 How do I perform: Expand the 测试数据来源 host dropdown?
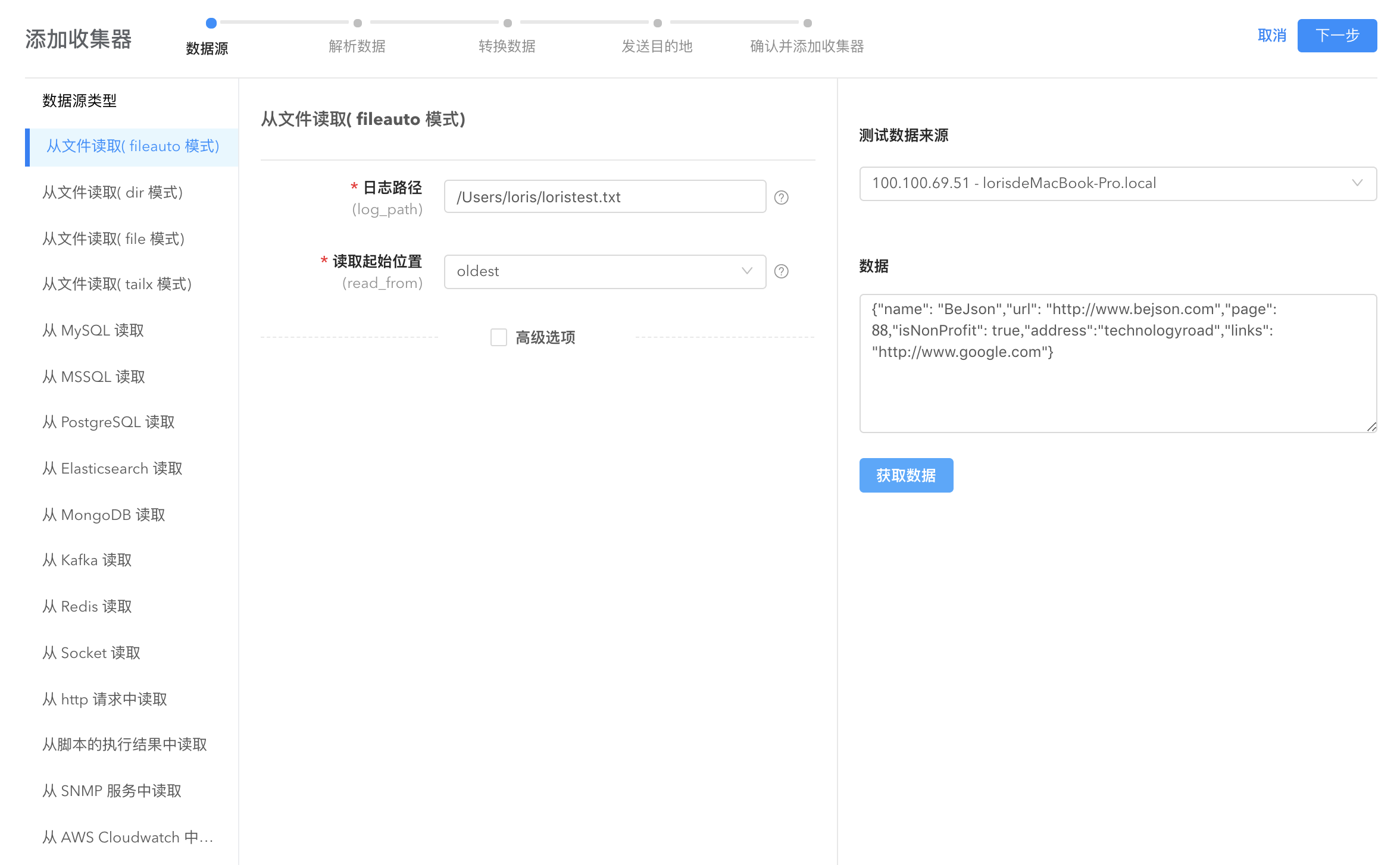(x=1117, y=183)
